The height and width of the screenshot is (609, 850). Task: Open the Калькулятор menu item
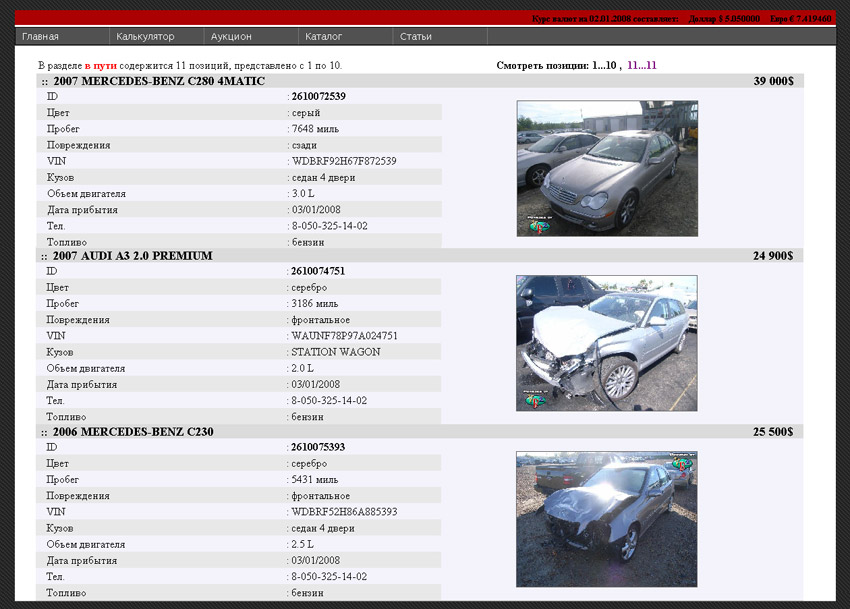click(145, 37)
